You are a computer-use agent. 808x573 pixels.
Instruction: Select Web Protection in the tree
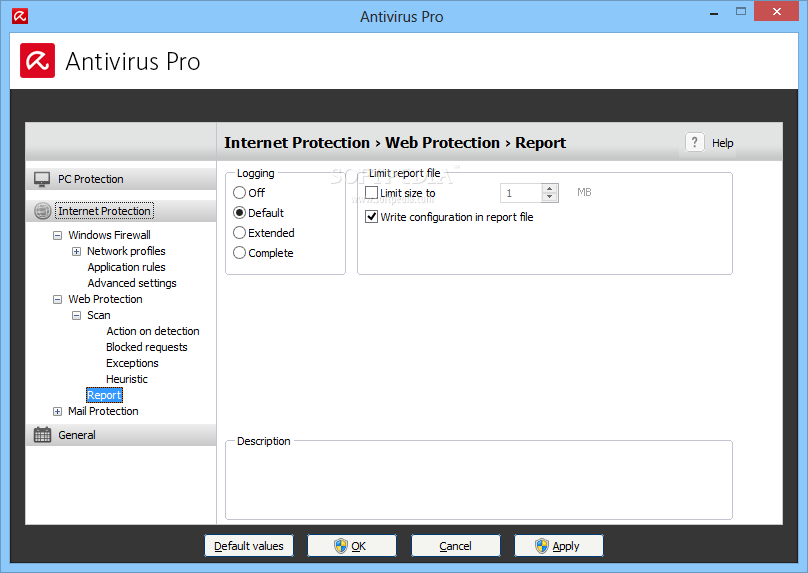[x=105, y=299]
